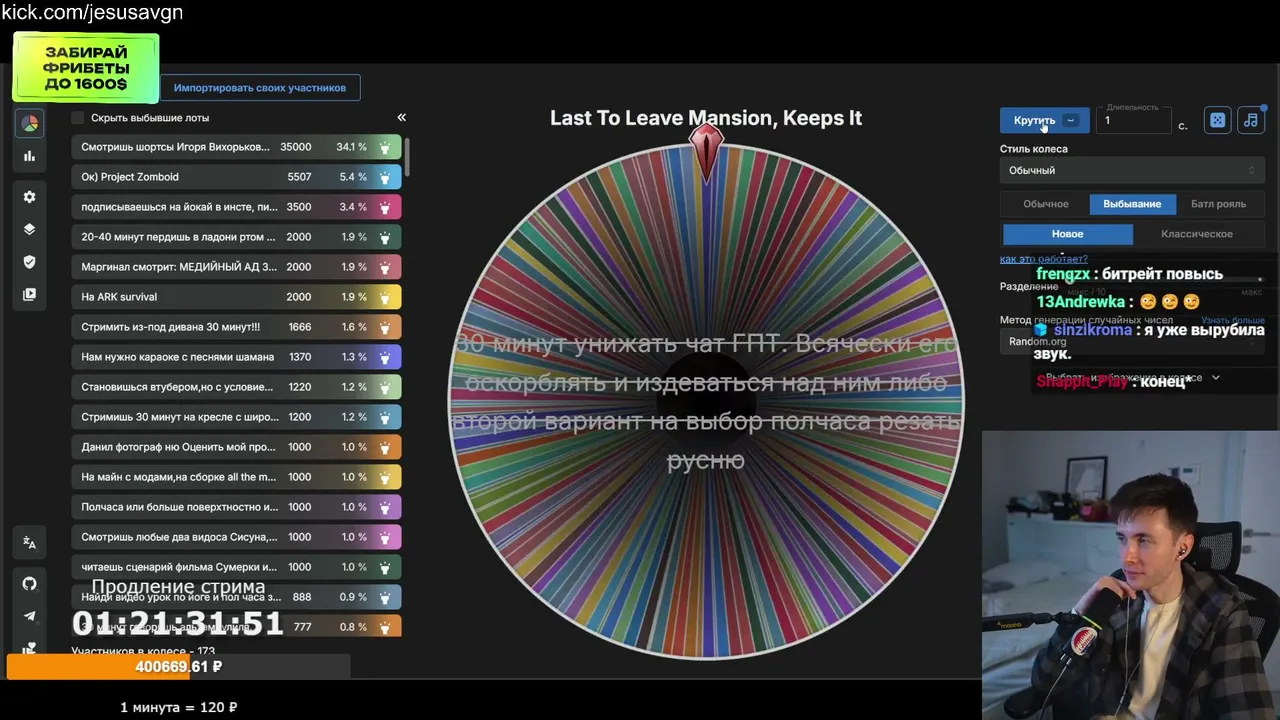The image size is (1280, 720).
Task: Click lightbulb on Стримишь 30 минут на кресле lot
Action: click(387, 417)
